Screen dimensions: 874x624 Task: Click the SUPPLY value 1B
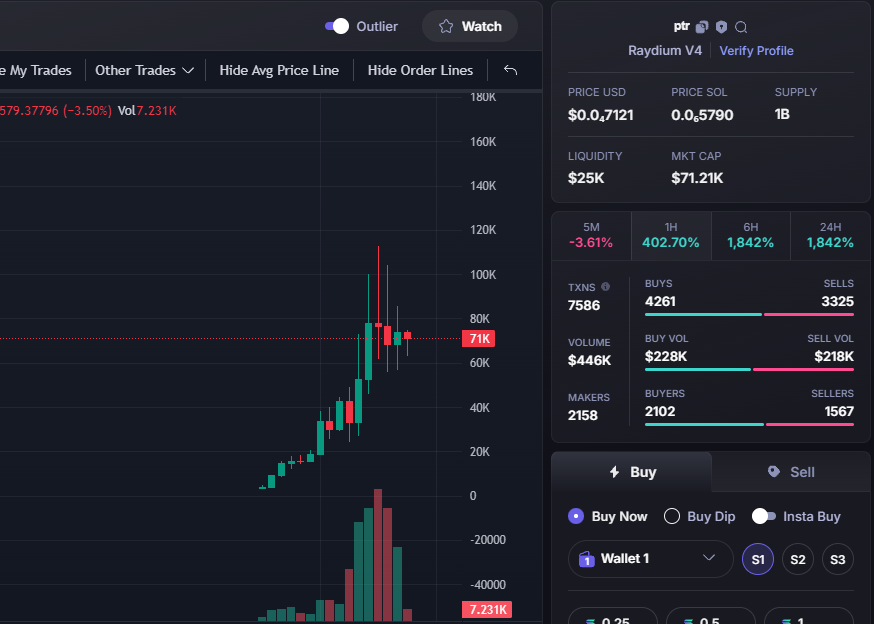[782, 114]
